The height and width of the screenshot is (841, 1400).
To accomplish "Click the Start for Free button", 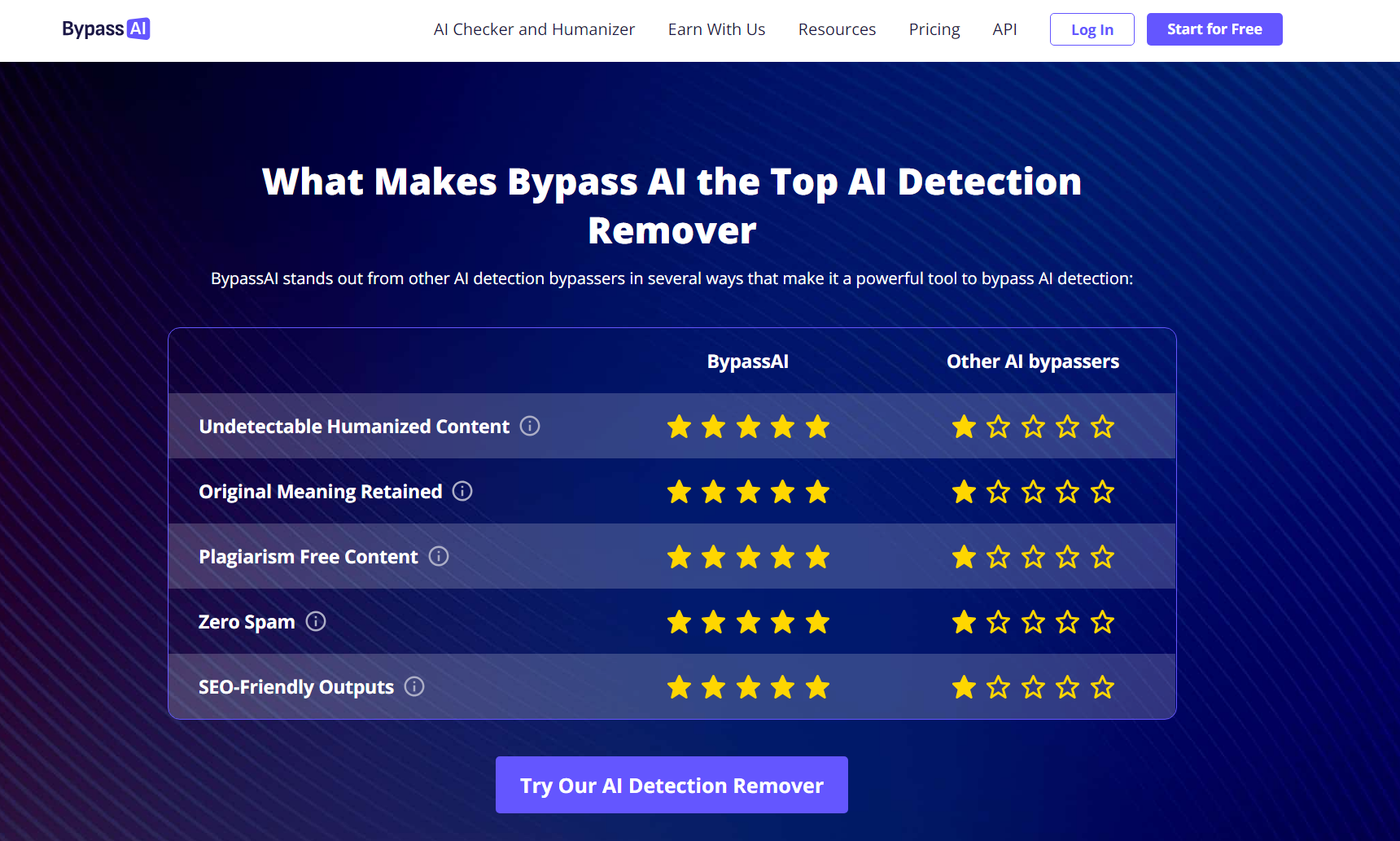I will pos(1214,29).
